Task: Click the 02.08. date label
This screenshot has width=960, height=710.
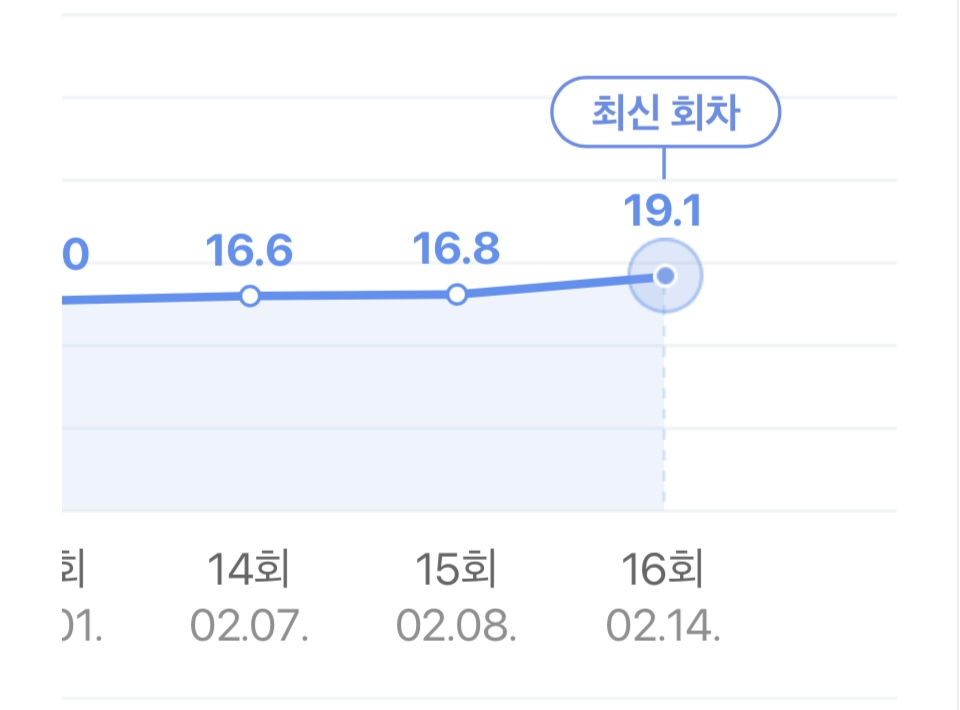Action: (457, 627)
